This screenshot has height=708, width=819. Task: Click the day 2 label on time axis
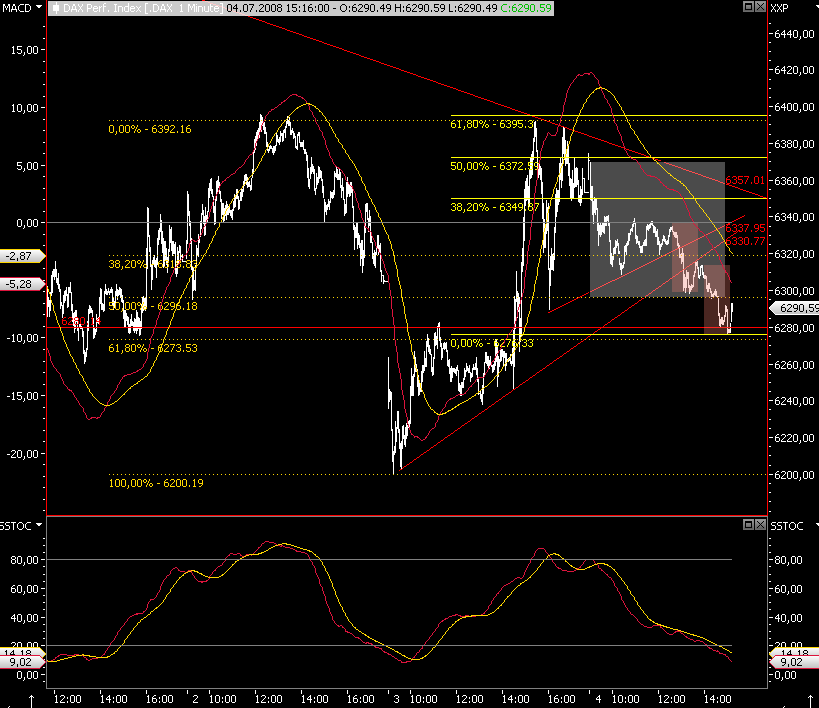(195, 699)
